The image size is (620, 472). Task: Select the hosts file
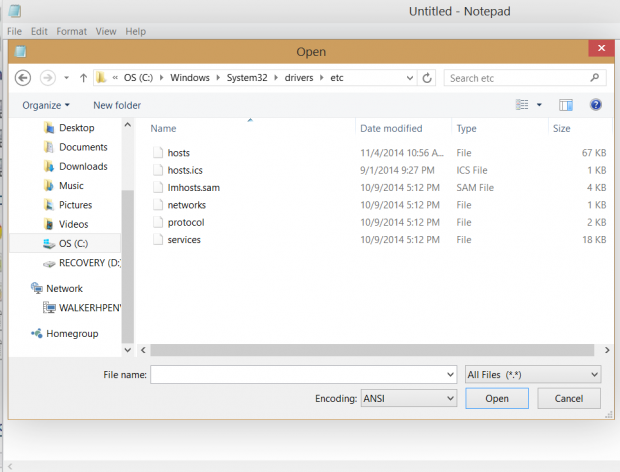178,152
